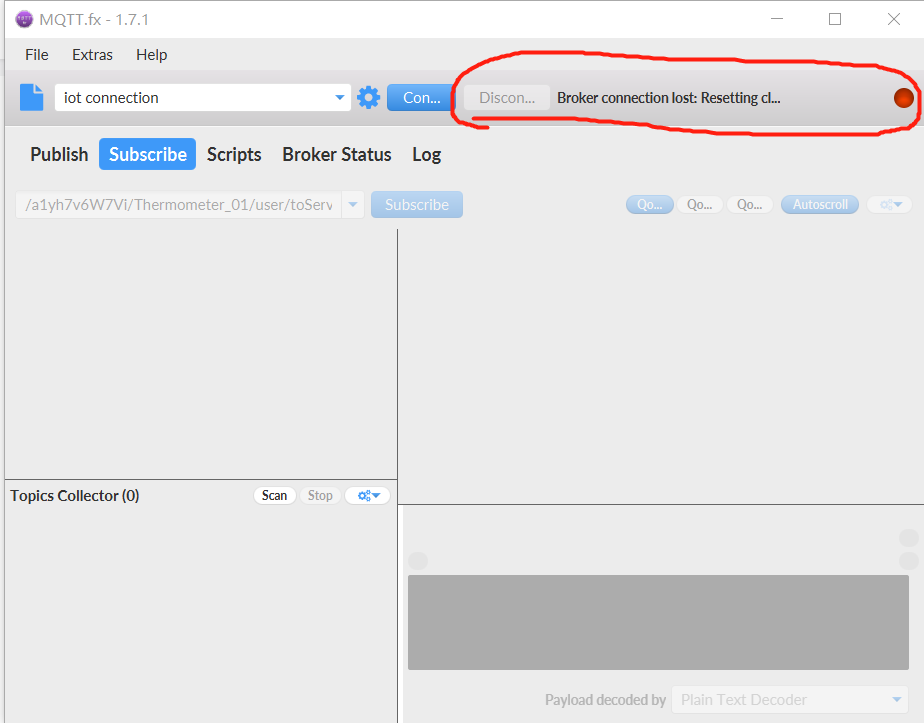Select the middle QoS 1 toggle

coord(699,204)
